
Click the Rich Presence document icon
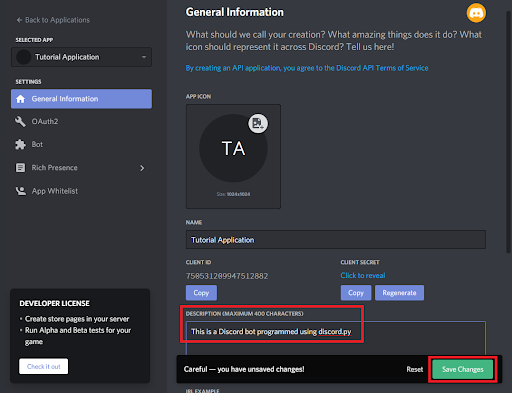pyautogui.click(x=20, y=168)
